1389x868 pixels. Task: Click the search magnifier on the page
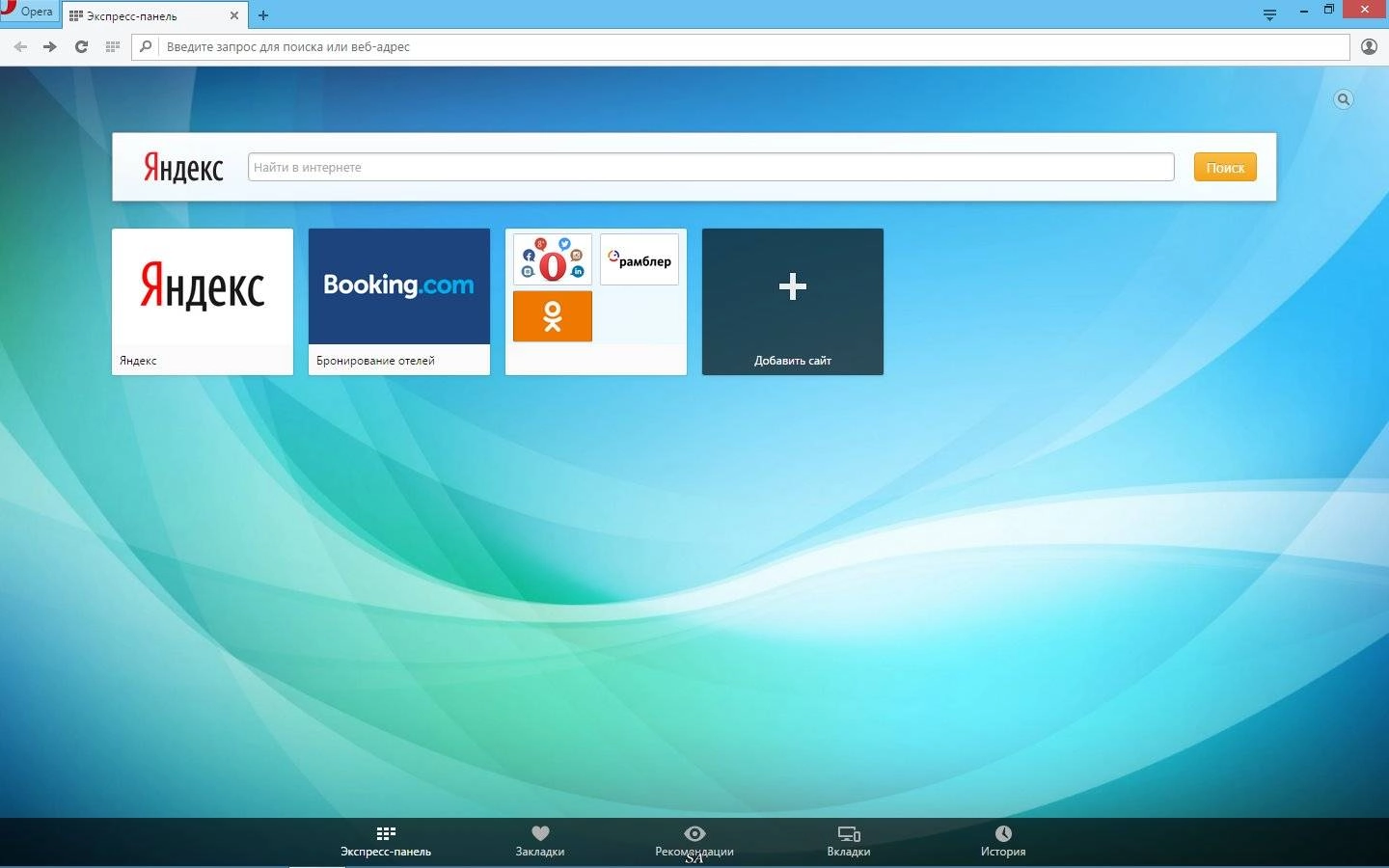(1344, 99)
